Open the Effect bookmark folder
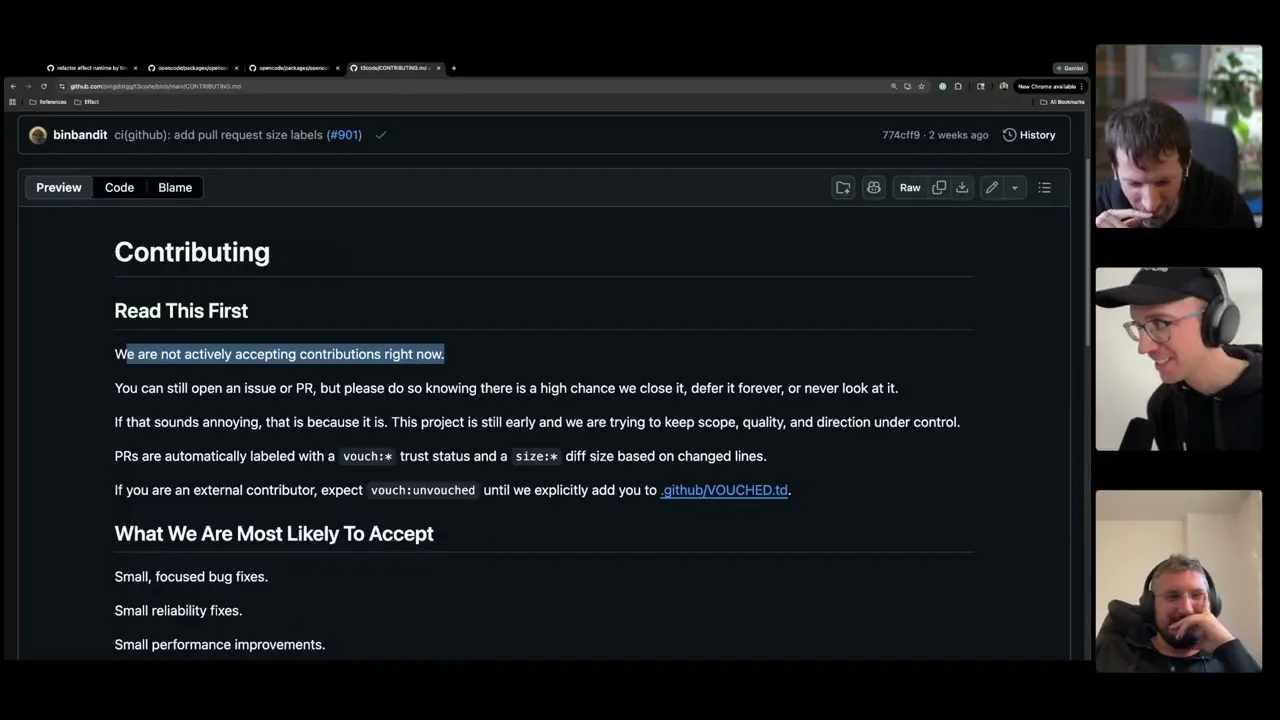This screenshot has height=720, width=1280. pos(86,102)
